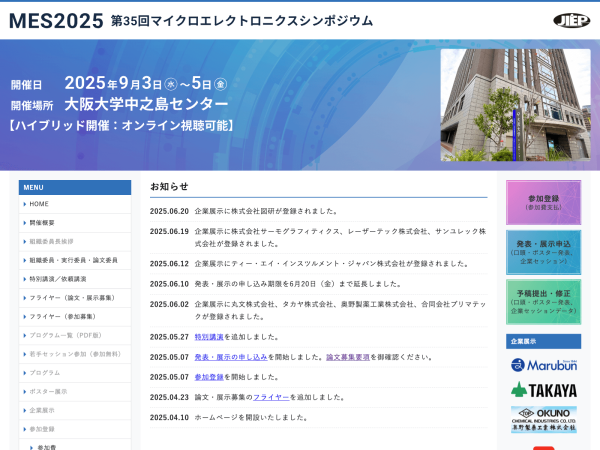Open フライヤー（論文・展示募集） menu item
The width and height of the screenshot is (600, 450).
click(75, 298)
